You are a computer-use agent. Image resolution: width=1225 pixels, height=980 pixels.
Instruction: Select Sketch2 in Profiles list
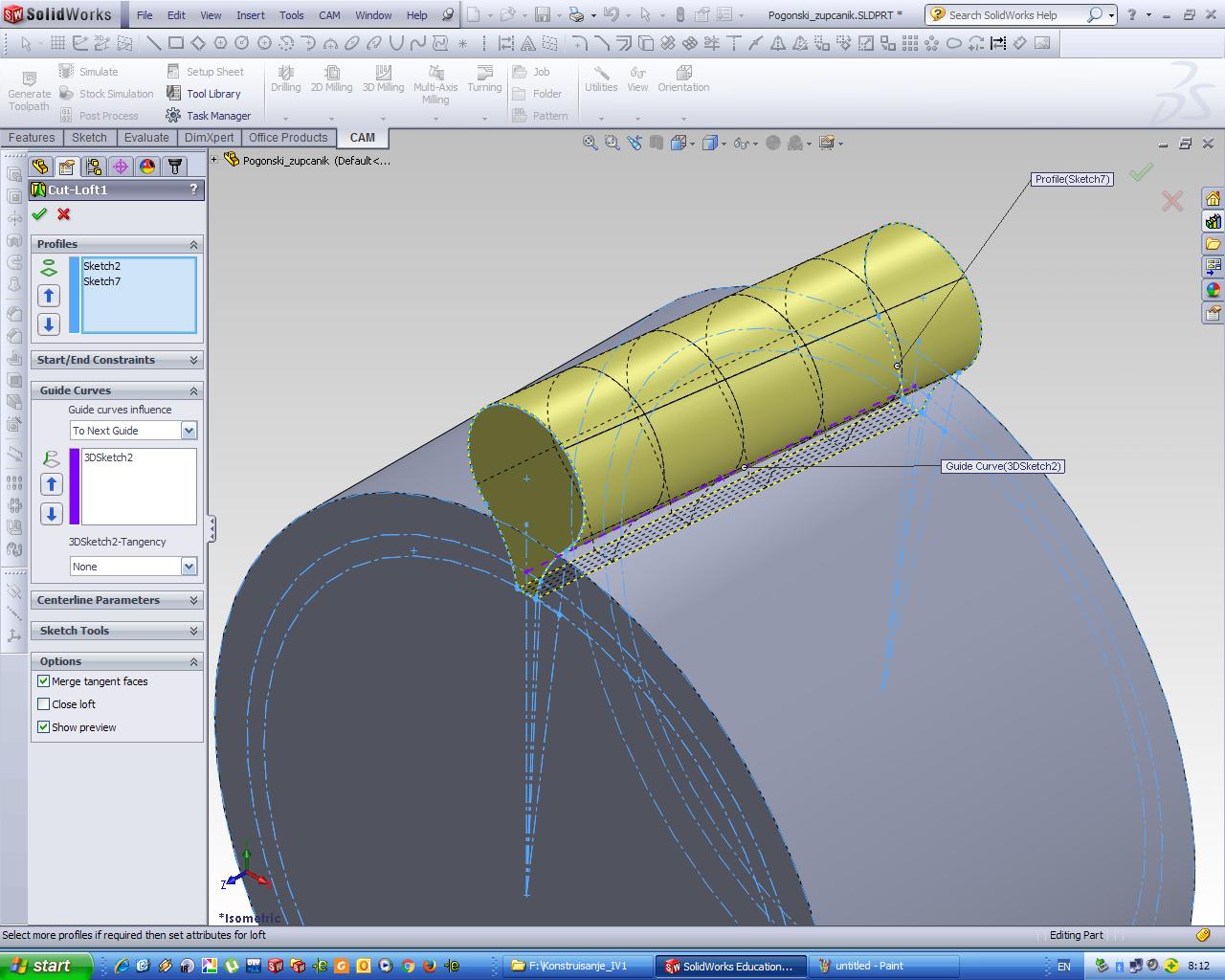point(101,266)
